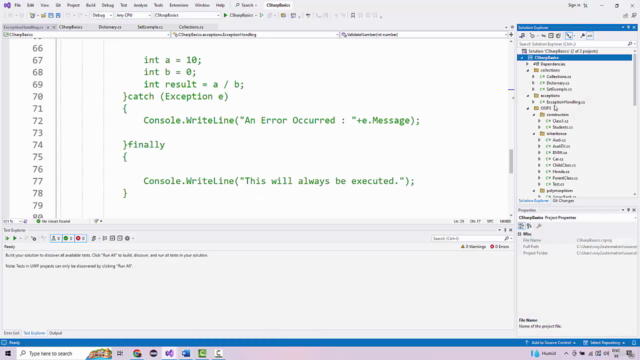Open Task View on taskbar

click(x=120, y=353)
